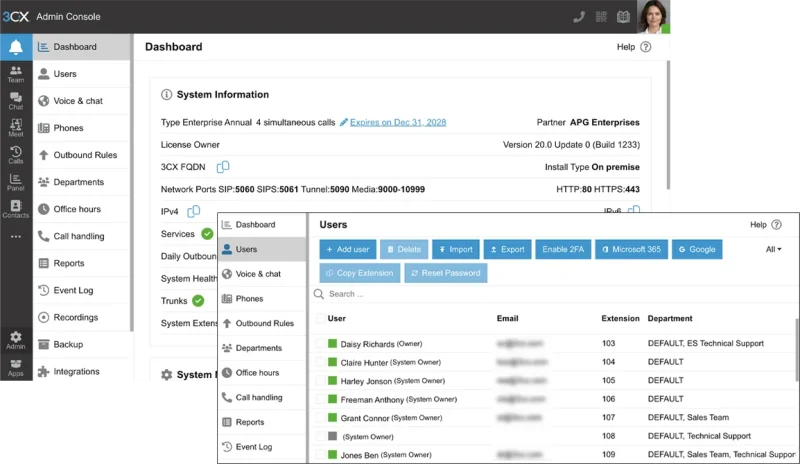Click the Delete button in Users panel
Viewport: 800px width, 464px height.
(404, 250)
